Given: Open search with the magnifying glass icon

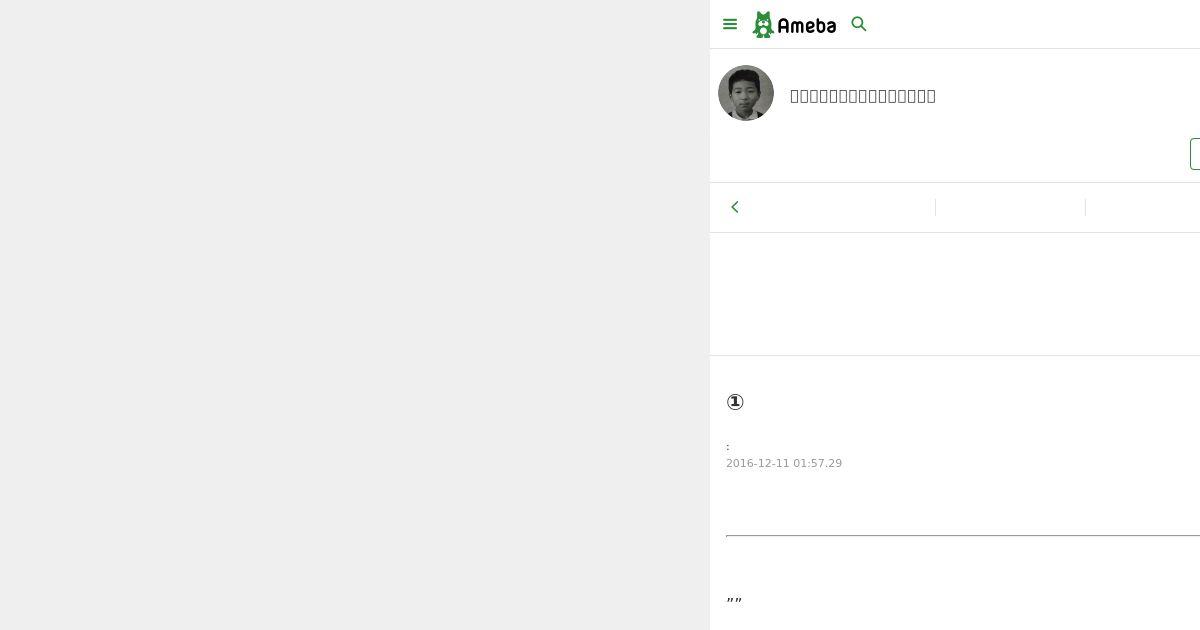Looking at the screenshot, I should (859, 24).
